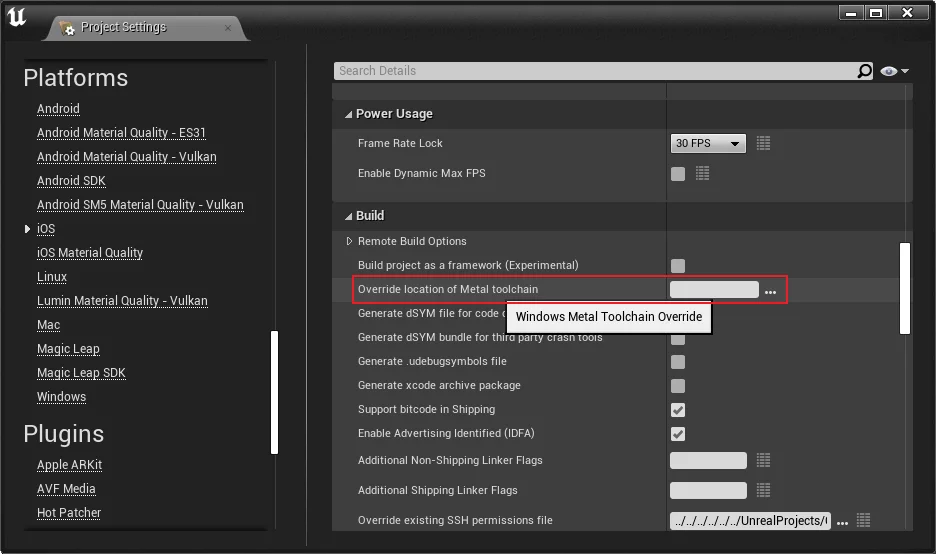Open Windows platform settings
Viewport: 936px width, 554px height.
(x=61, y=396)
